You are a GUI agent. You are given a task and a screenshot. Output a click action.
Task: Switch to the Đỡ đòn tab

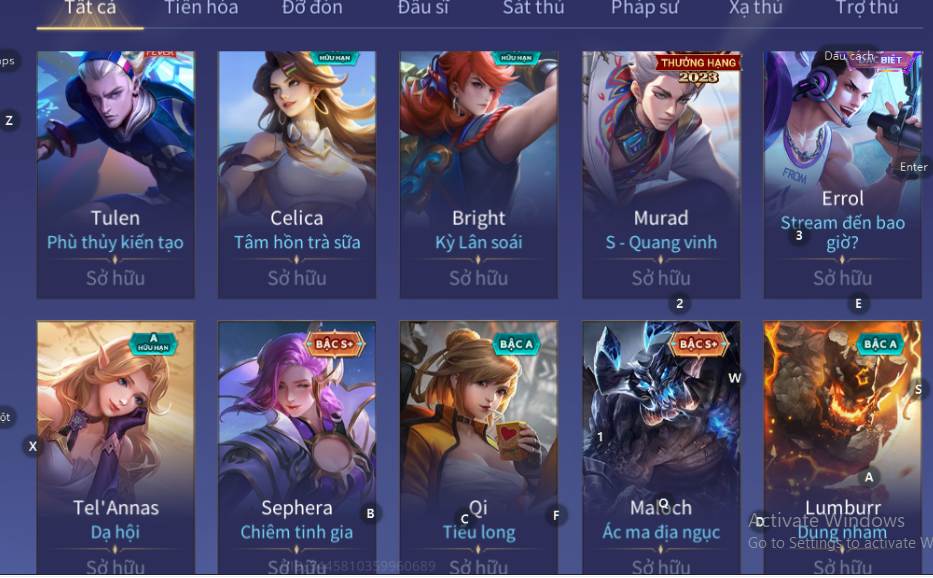coord(312,8)
